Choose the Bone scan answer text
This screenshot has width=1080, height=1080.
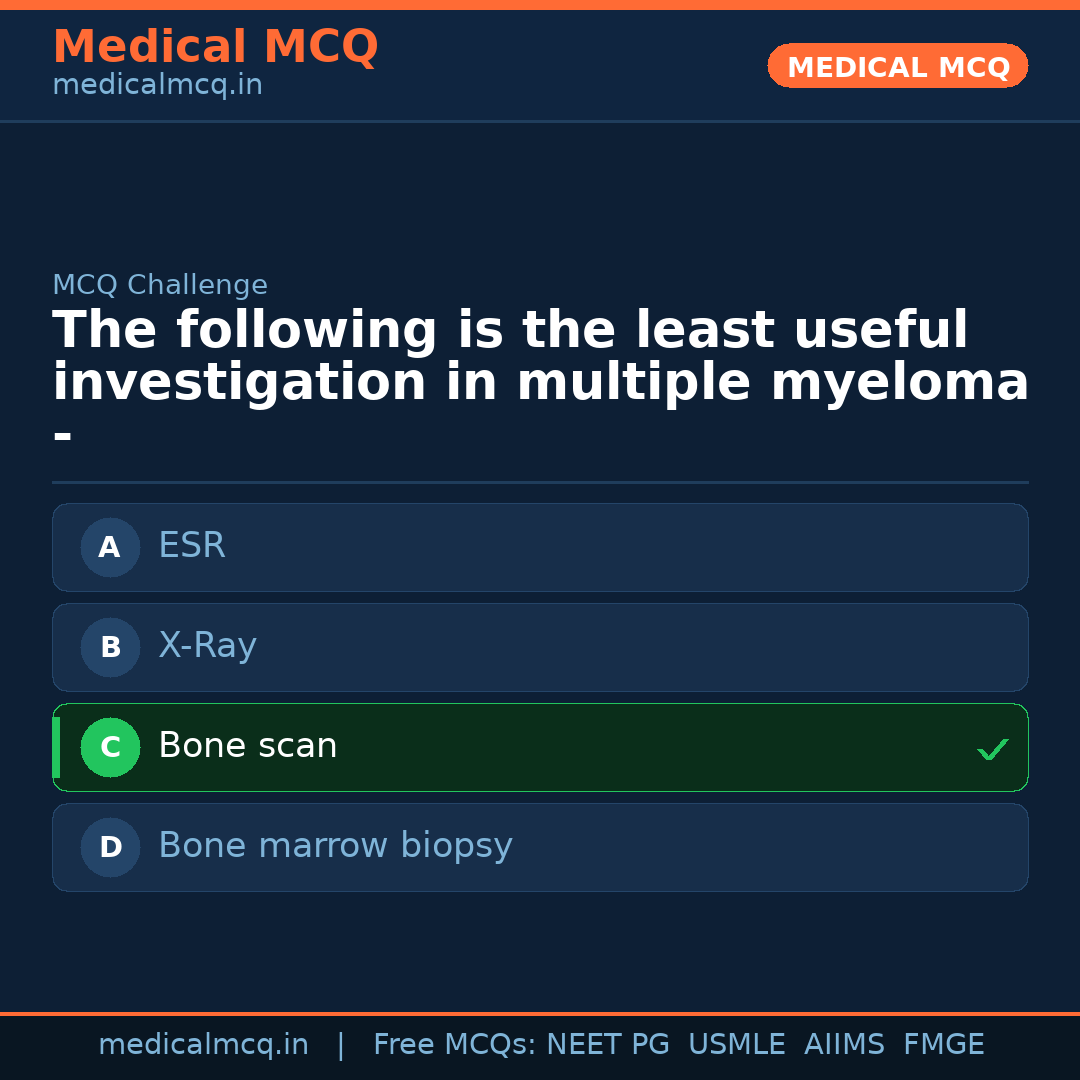(x=248, y=746)
